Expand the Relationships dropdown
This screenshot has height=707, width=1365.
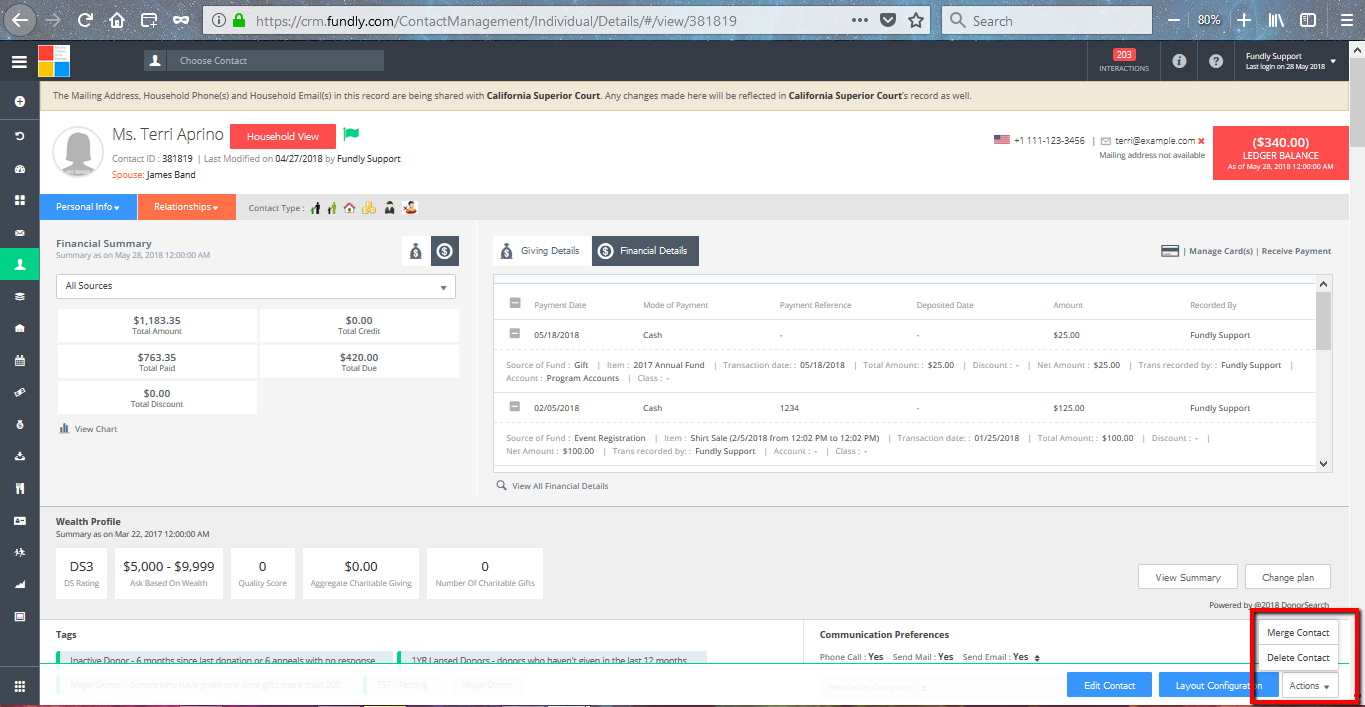point(186,207)
